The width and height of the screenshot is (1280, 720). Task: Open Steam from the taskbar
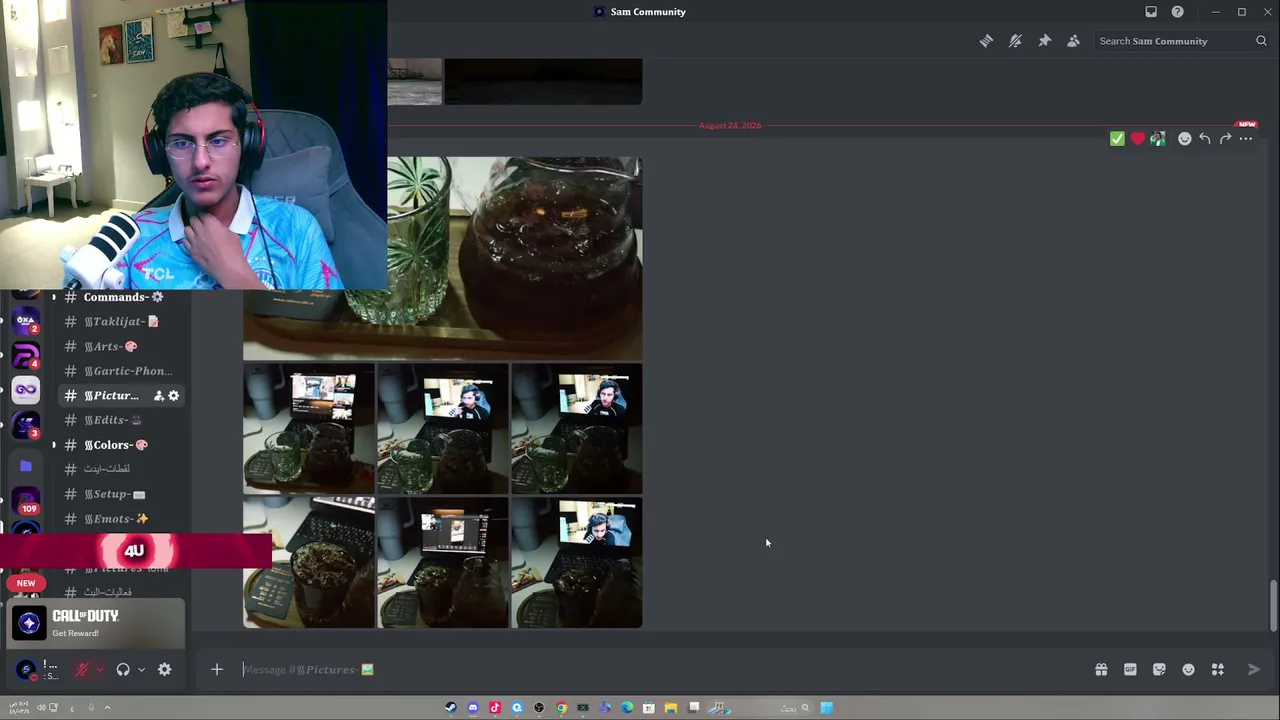pyautogui.click(x=451, y=708)
